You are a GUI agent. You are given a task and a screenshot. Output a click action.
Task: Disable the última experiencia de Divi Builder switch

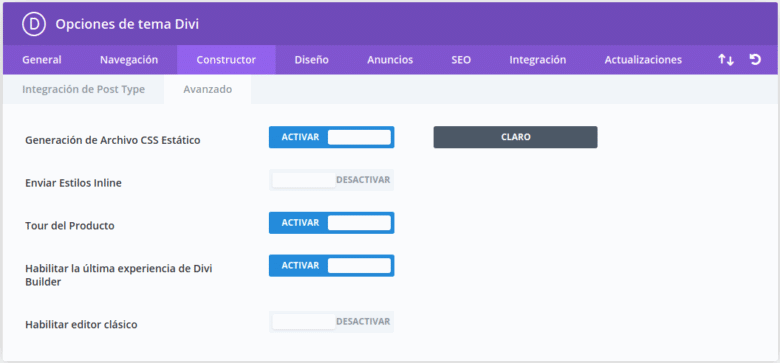point(331,266)
